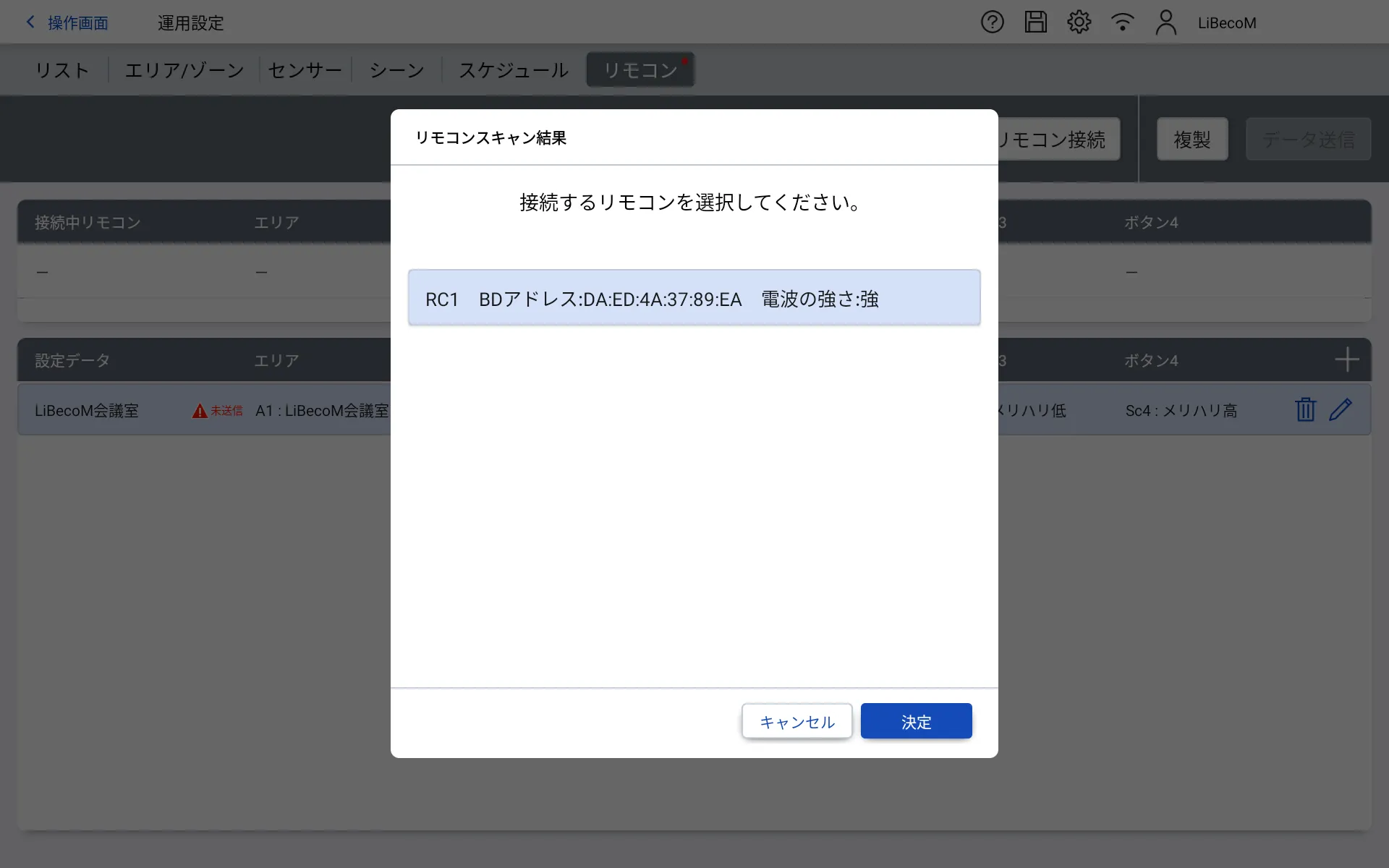Click the Wi-Fi status icon
This screenshot has width=1389, height=868.
[x=1122, y=22]
